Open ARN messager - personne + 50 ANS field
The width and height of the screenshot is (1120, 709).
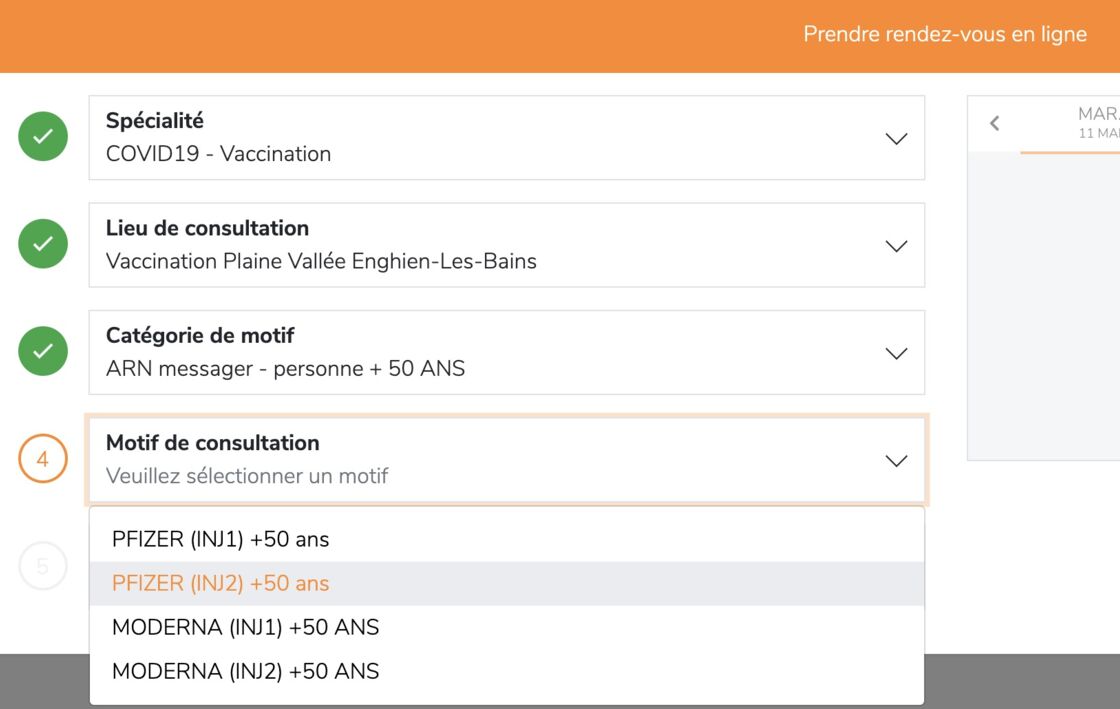click(x=506, y=352)
